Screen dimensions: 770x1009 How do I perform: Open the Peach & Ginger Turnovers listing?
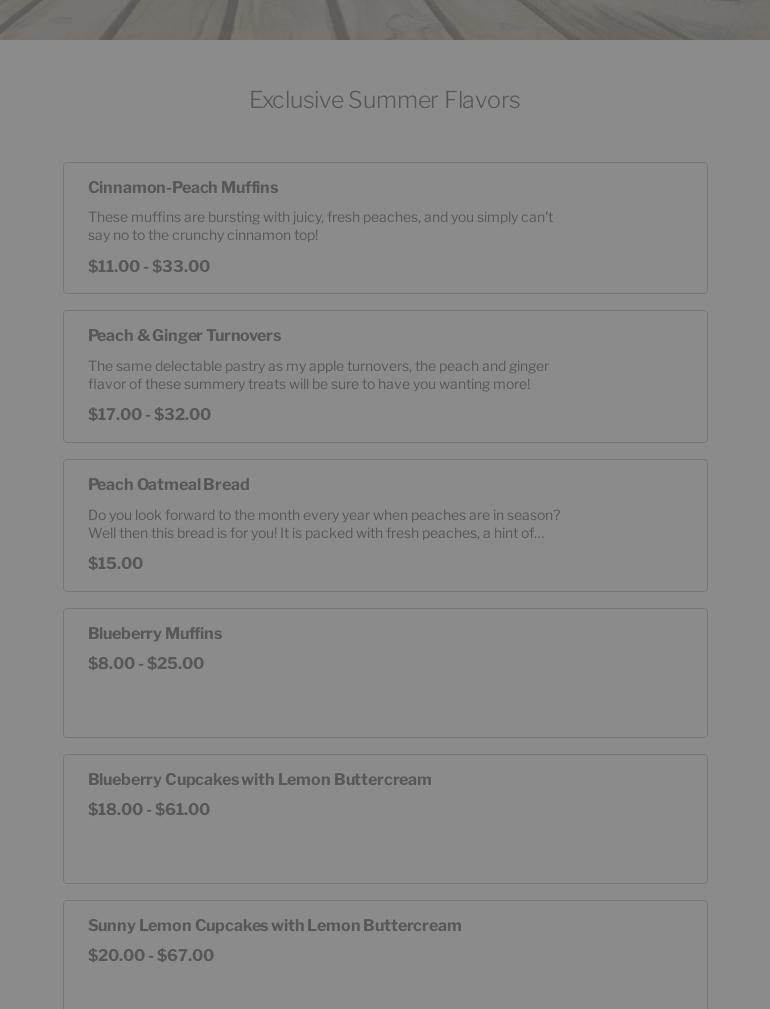[385, 376]
